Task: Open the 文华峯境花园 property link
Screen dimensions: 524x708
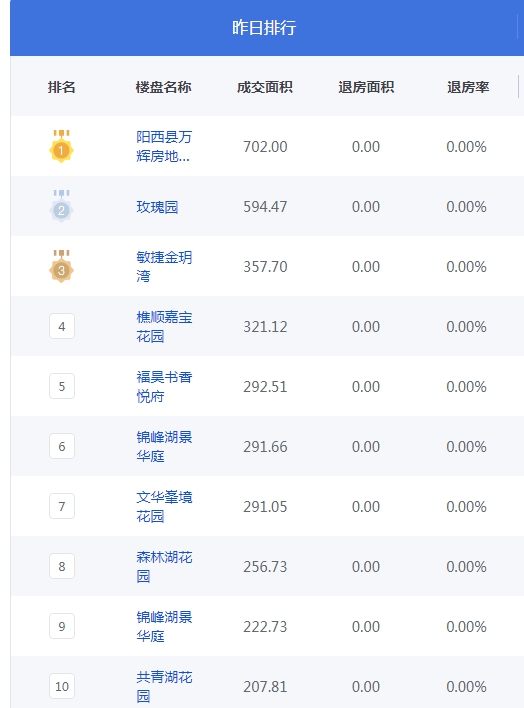Action: (x=164, y=507)
